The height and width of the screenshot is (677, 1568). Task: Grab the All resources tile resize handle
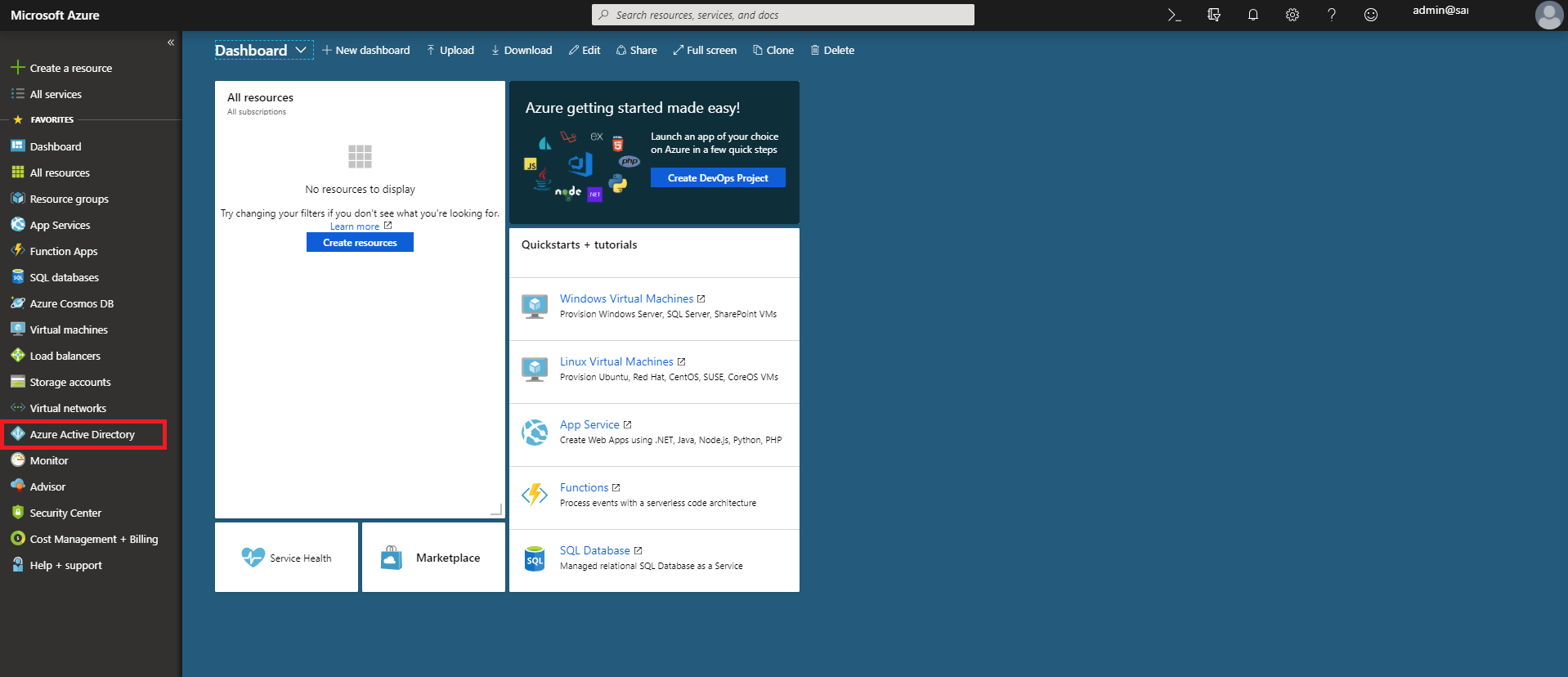496,509
